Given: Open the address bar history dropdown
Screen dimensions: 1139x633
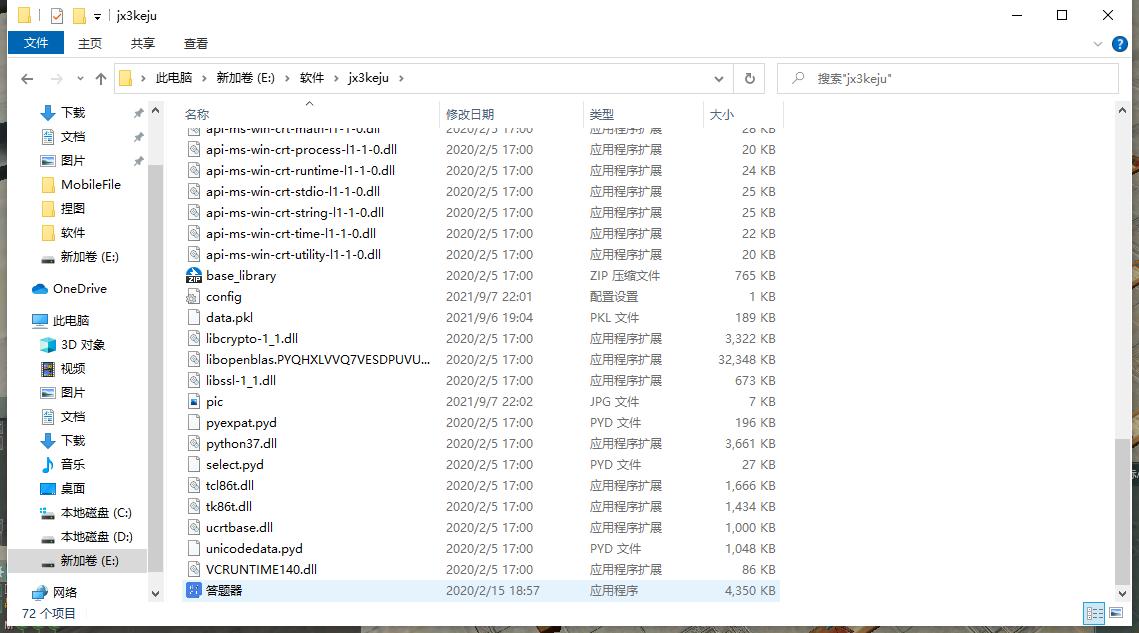Looking at the screenshot, I should pos(718,78).
